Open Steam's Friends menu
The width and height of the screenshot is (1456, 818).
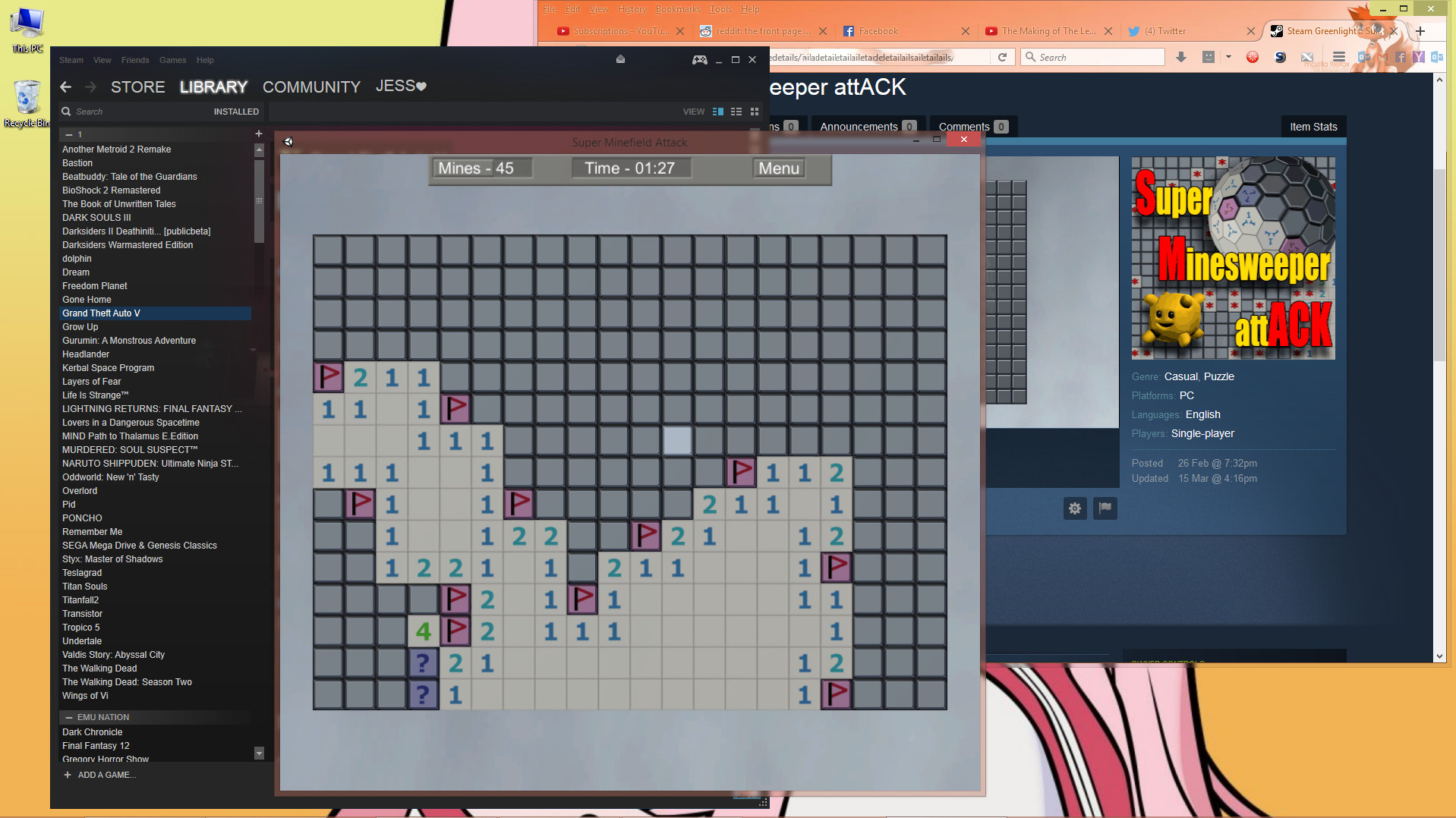[135, 60]
